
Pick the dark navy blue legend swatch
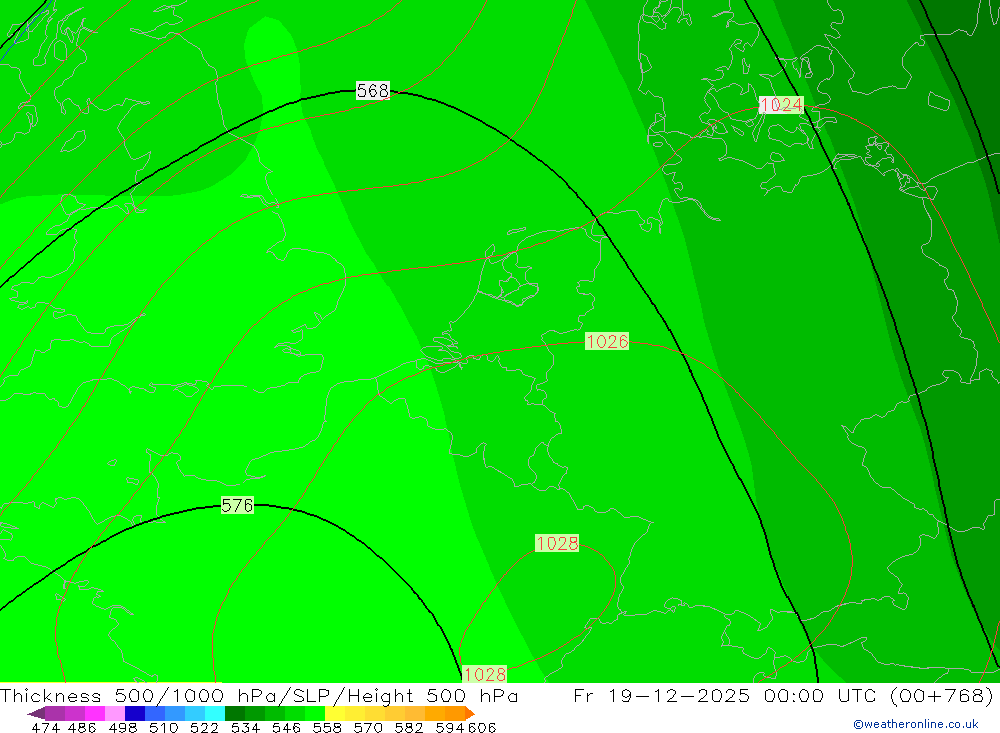[x=135, y=713]
